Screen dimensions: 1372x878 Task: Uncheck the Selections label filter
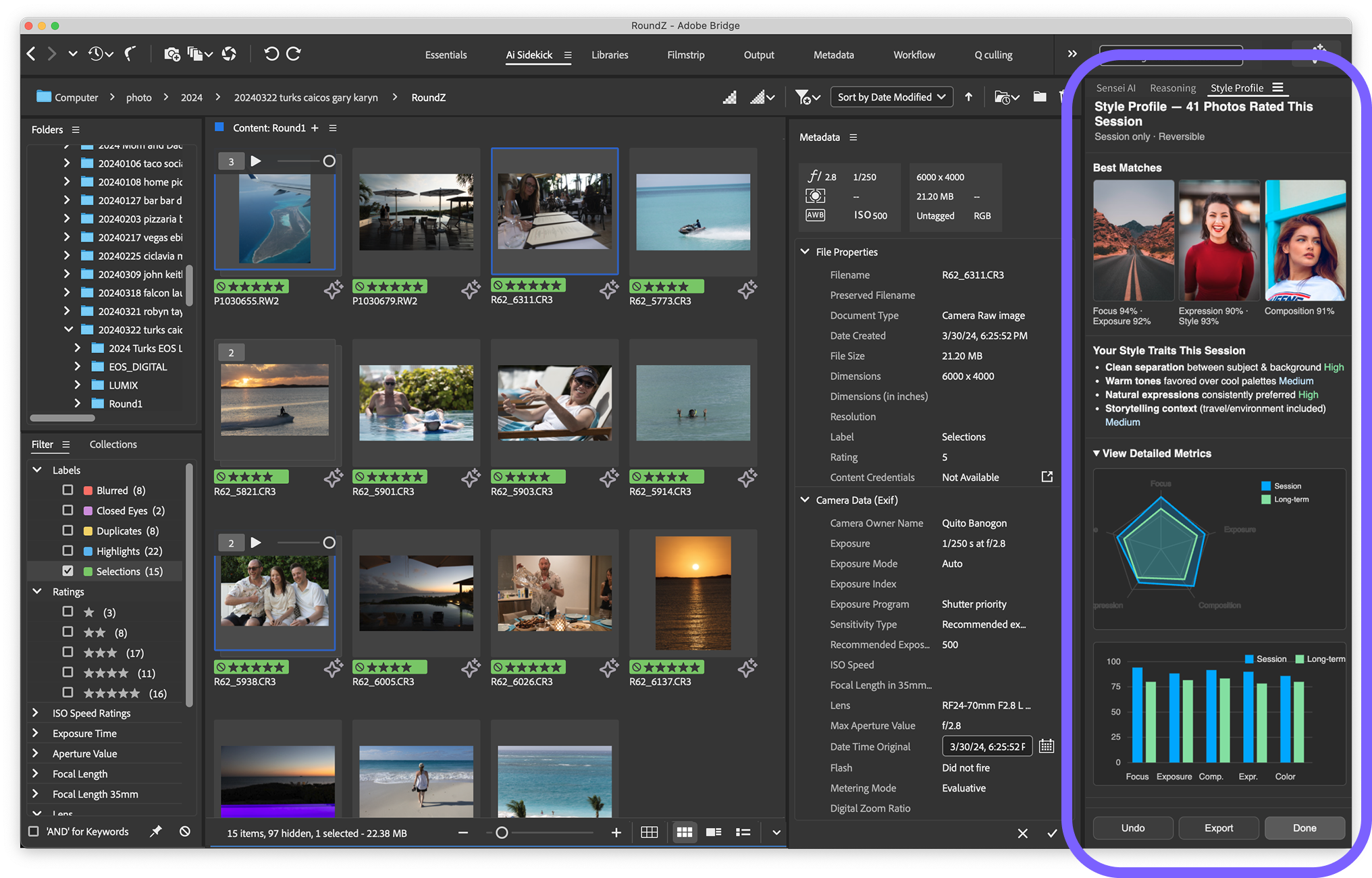(68, 571)
